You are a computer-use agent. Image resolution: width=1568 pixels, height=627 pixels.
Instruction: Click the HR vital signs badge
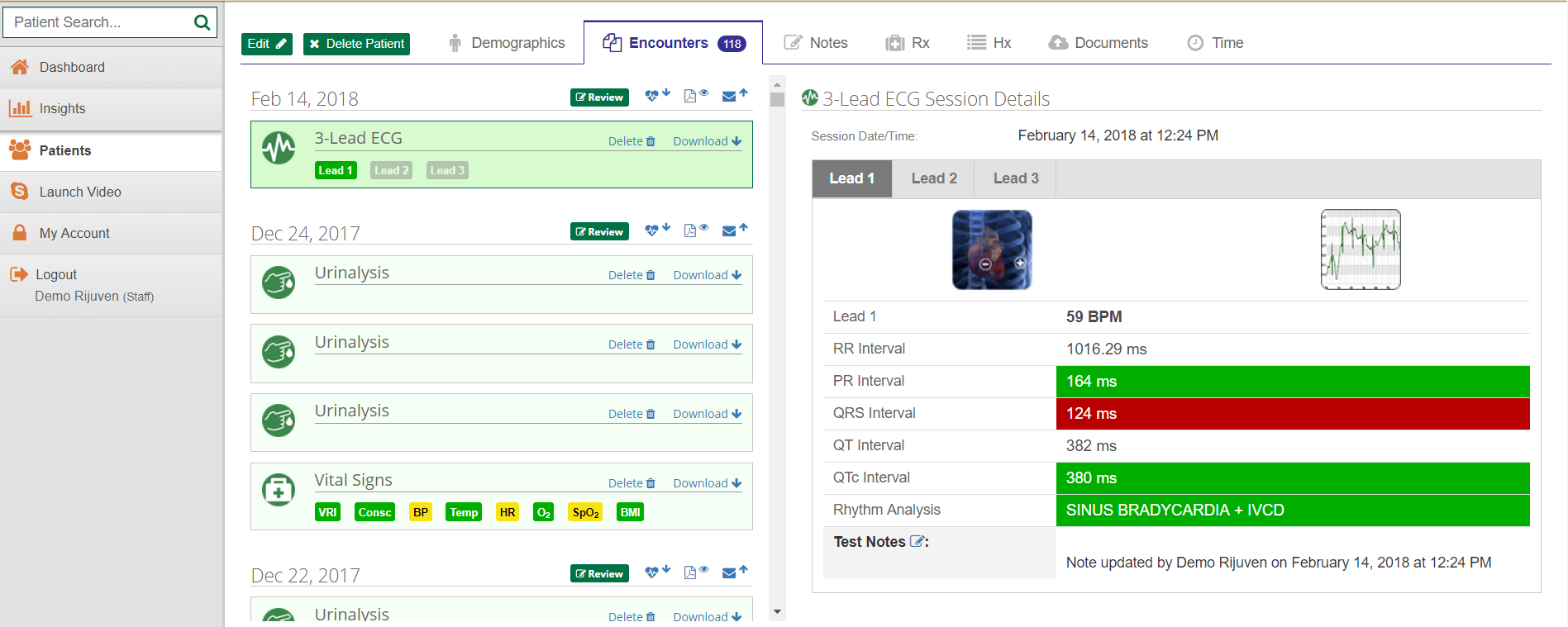click(508, 512)
